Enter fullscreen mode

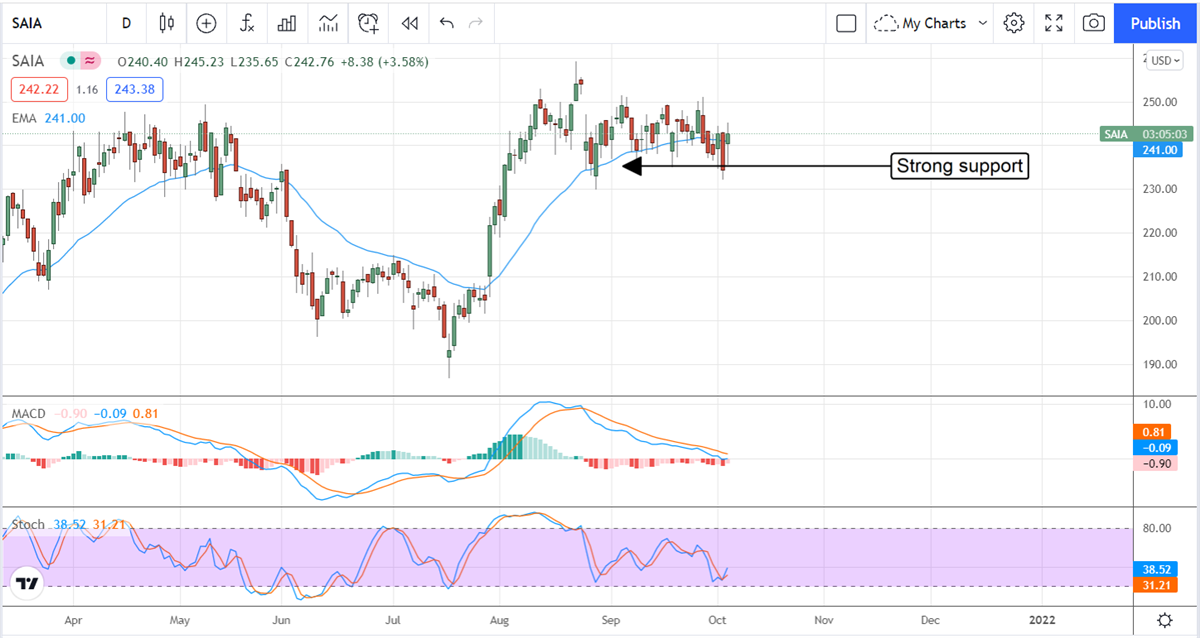1054,22
